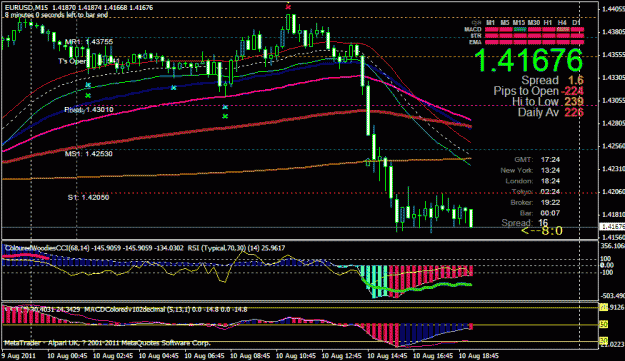Viewport: 625px width, 361px height.
Task: Click the 10 Aug 14:45 time axis label
Action: (x=387, y=355)
